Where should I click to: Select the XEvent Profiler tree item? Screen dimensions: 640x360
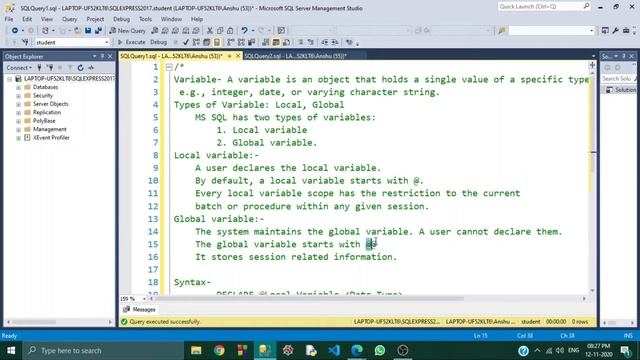tap(51, 138)
